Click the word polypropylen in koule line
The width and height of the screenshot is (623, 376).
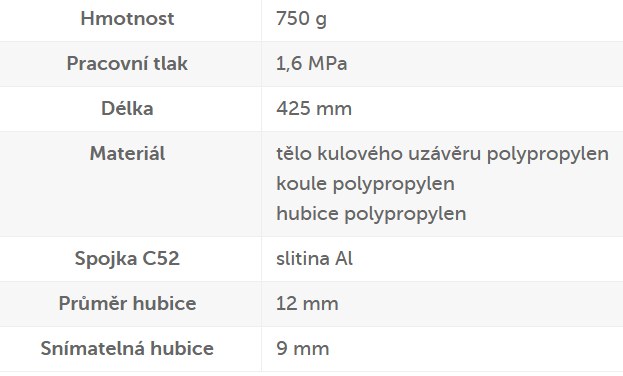394,184
